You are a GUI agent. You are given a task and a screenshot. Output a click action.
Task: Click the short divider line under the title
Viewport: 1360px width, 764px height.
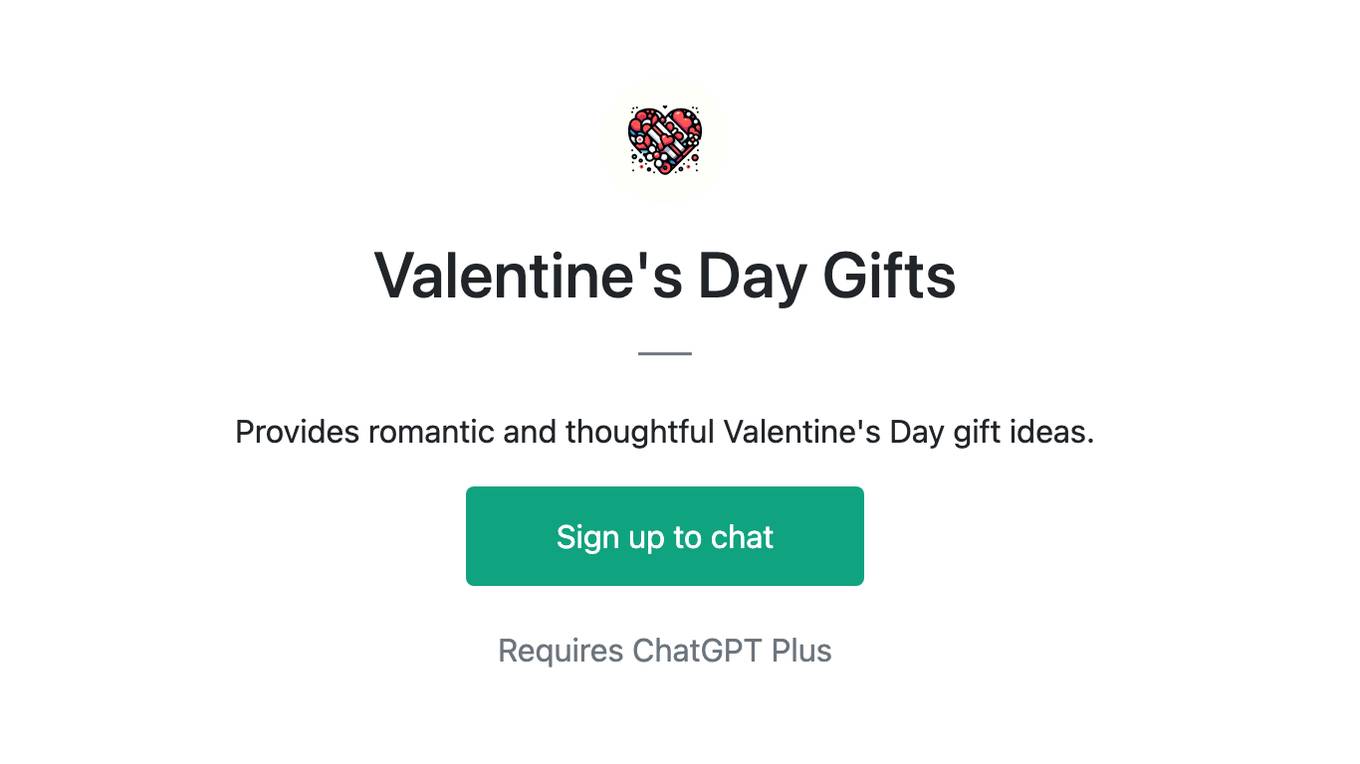coord(665,353)
